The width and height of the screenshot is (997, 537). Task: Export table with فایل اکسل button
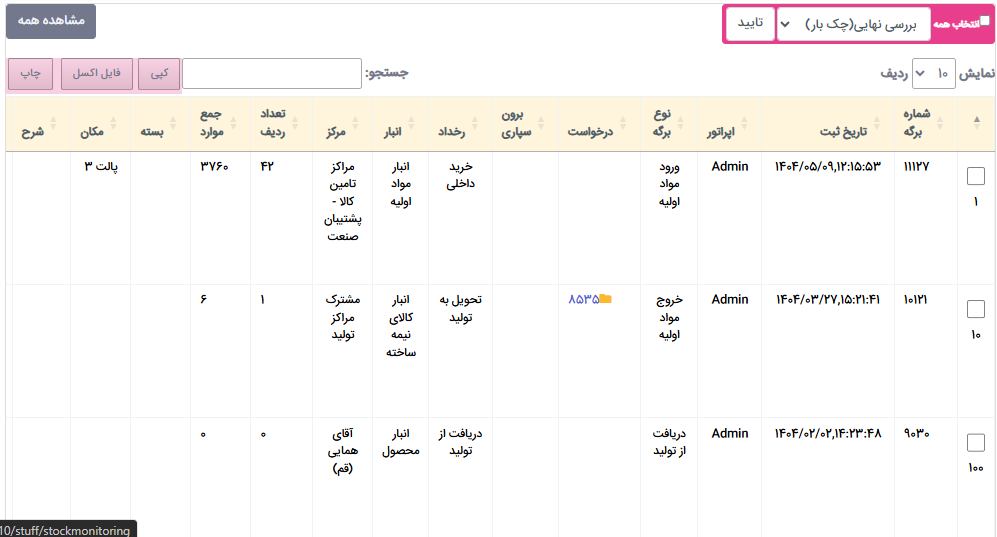click(96, 74)
